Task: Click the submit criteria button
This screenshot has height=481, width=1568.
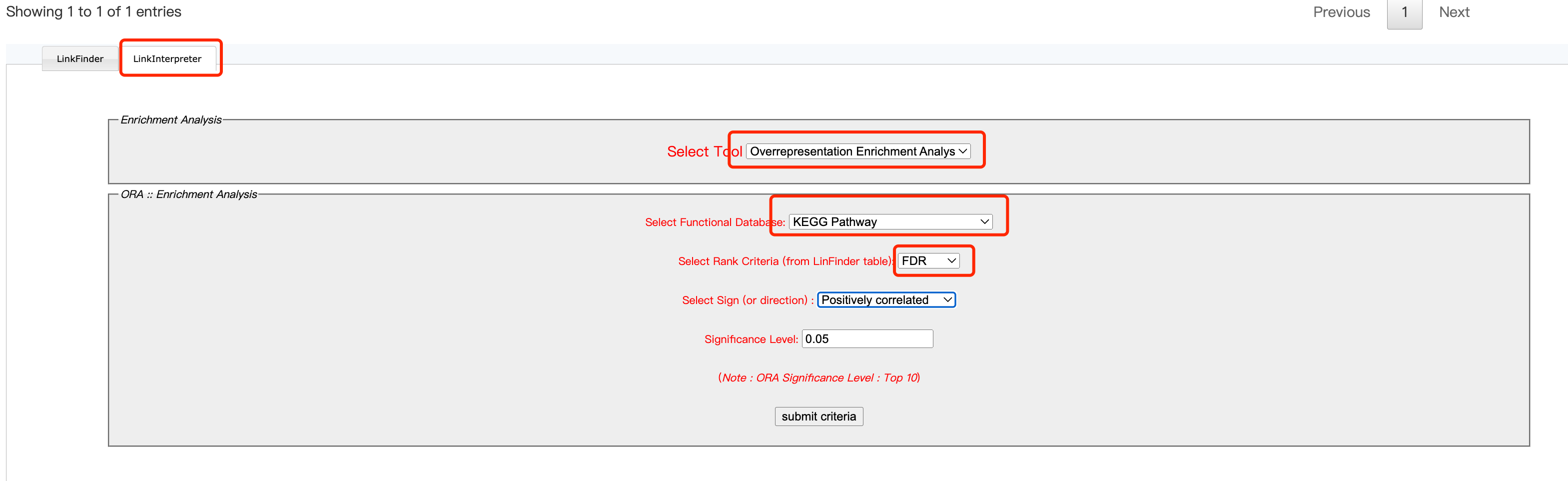Action: (x=818, y=416)
